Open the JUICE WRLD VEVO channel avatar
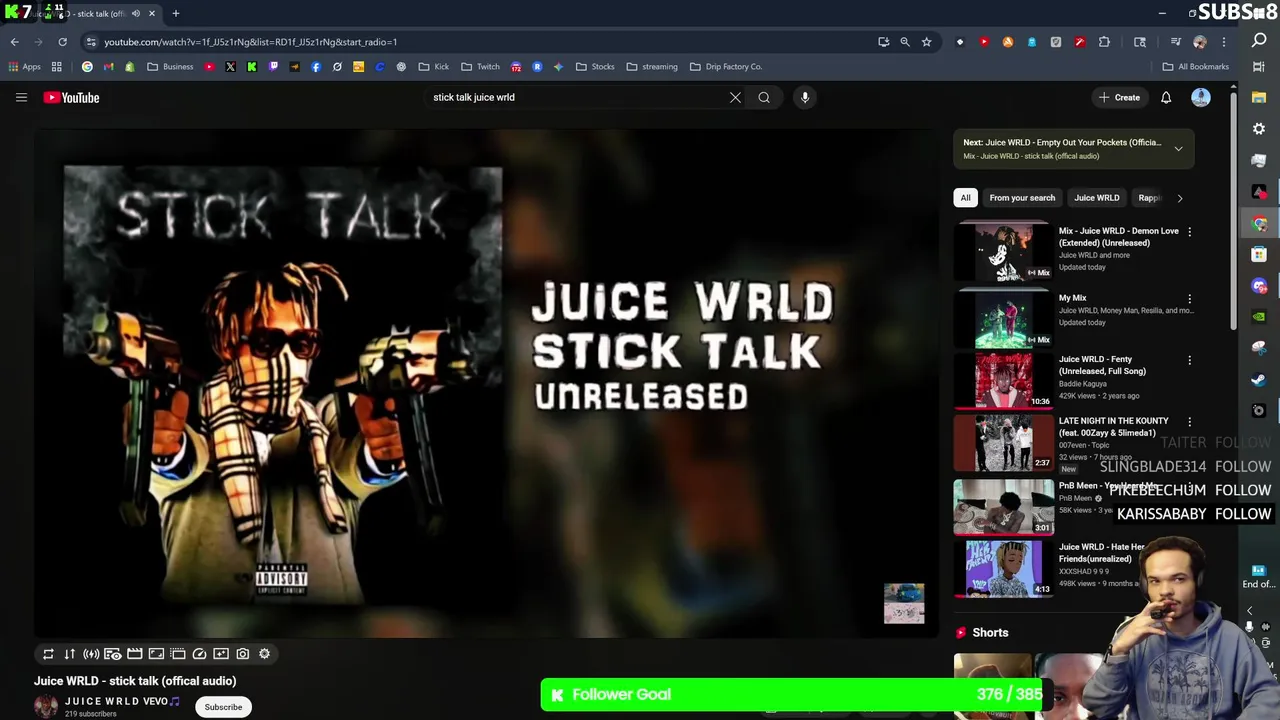The height and width of the screenshot is (720, 1280). [x=46, y=706]
